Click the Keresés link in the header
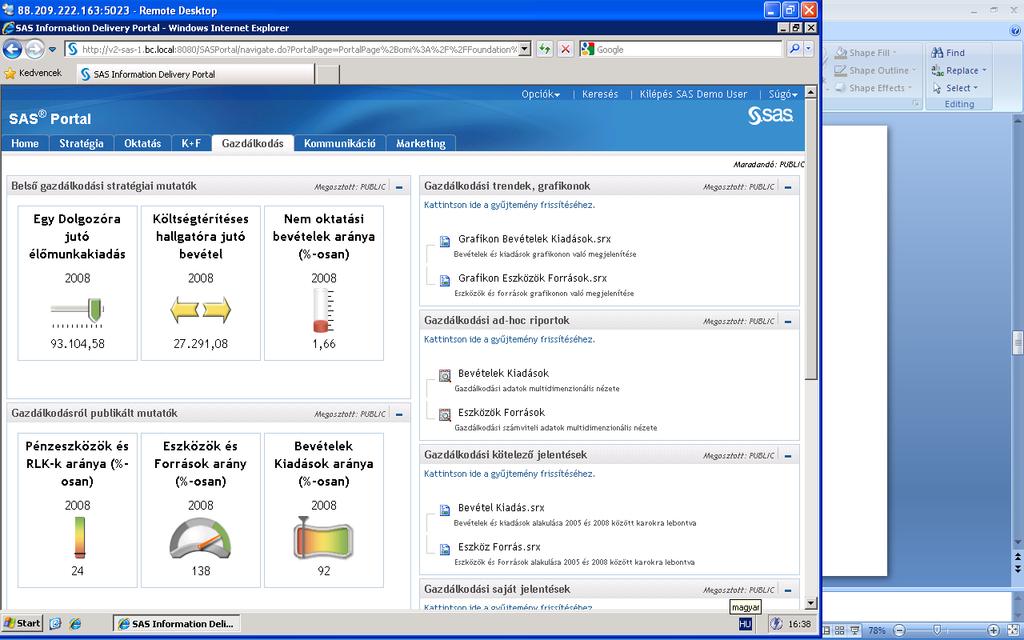This screenshot has width=1024, height=640. coord(600,94)
